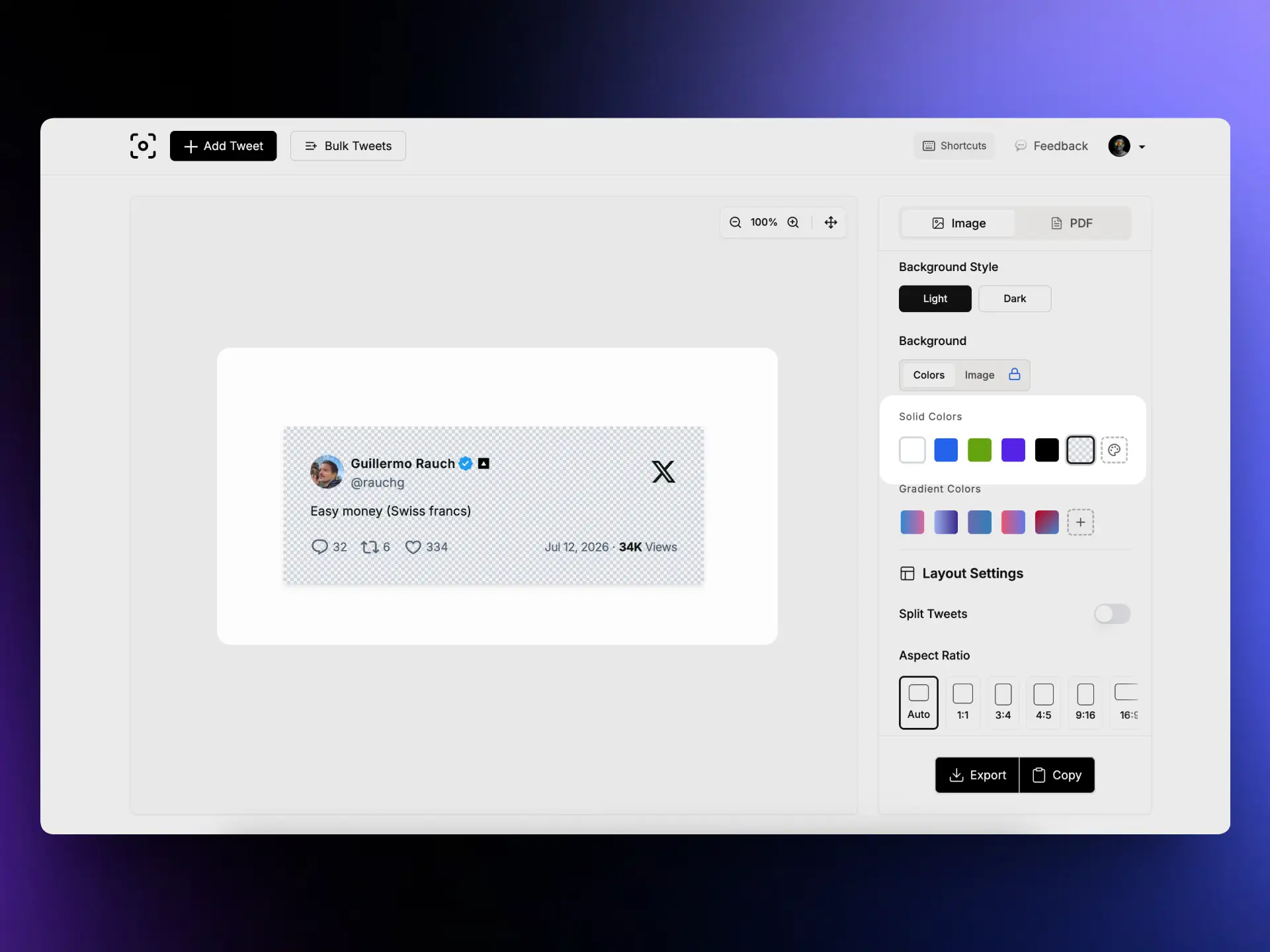1270x952 pixels.
Task: Select the pink-to-violet gradient swatch
Action: click(1013, 522)
